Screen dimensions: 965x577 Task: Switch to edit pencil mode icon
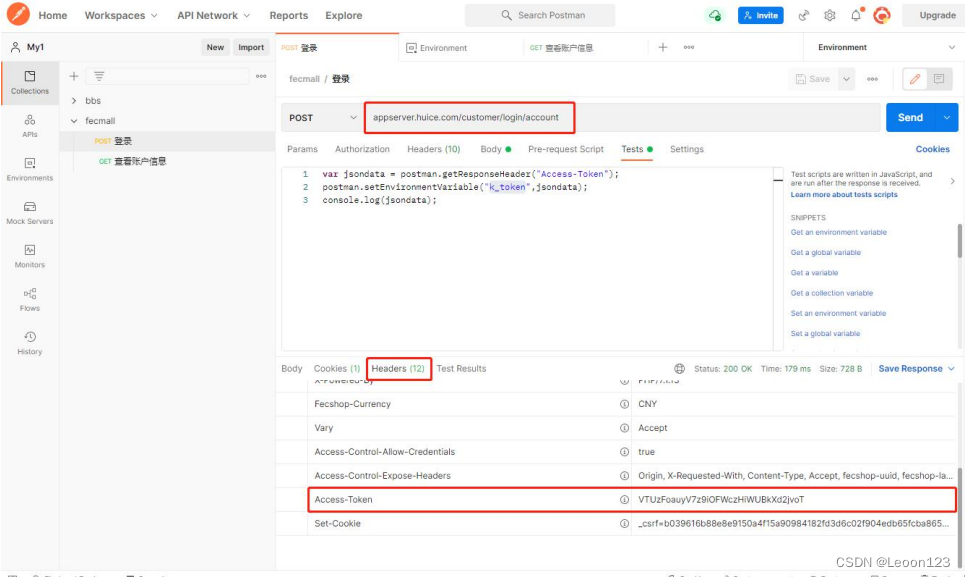915,79
